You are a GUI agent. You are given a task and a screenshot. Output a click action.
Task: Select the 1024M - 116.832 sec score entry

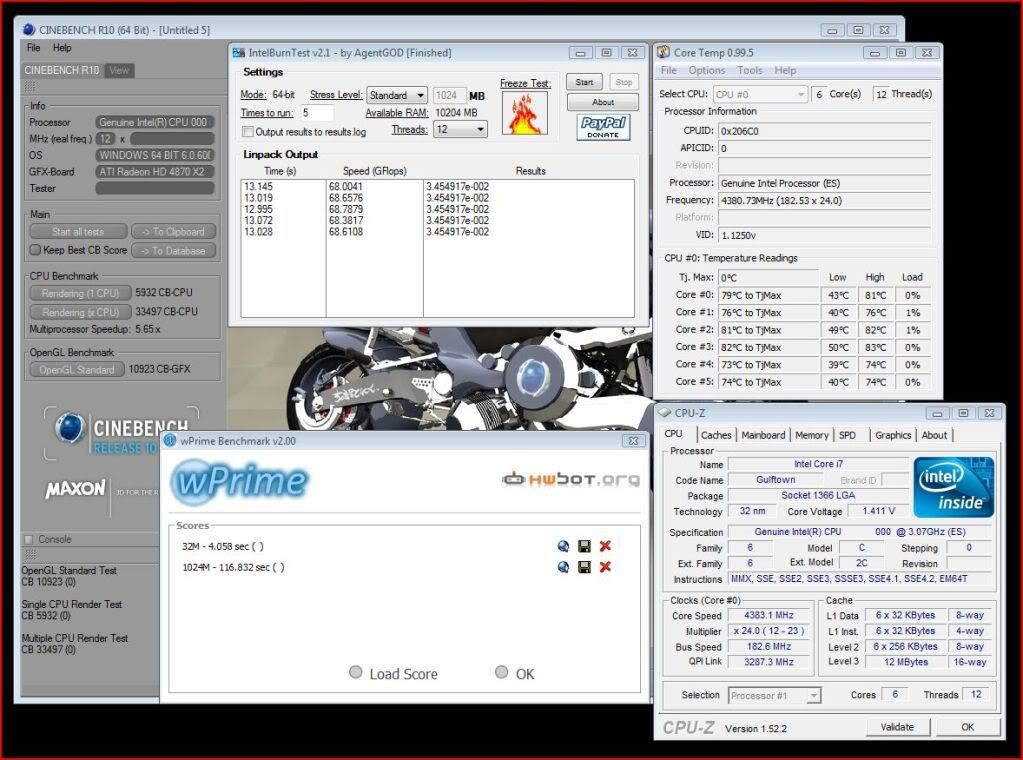click(x=234, y=568)
